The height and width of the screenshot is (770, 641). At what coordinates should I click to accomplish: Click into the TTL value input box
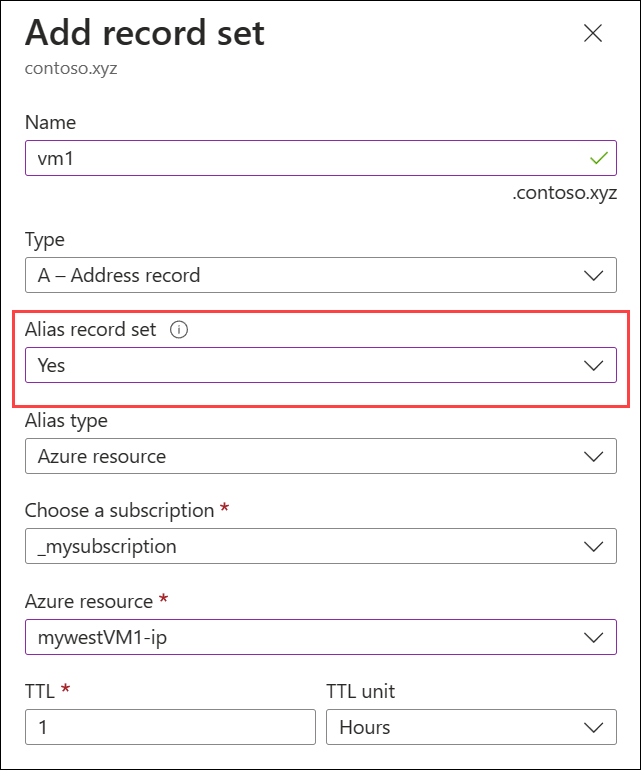coord(170,727)
